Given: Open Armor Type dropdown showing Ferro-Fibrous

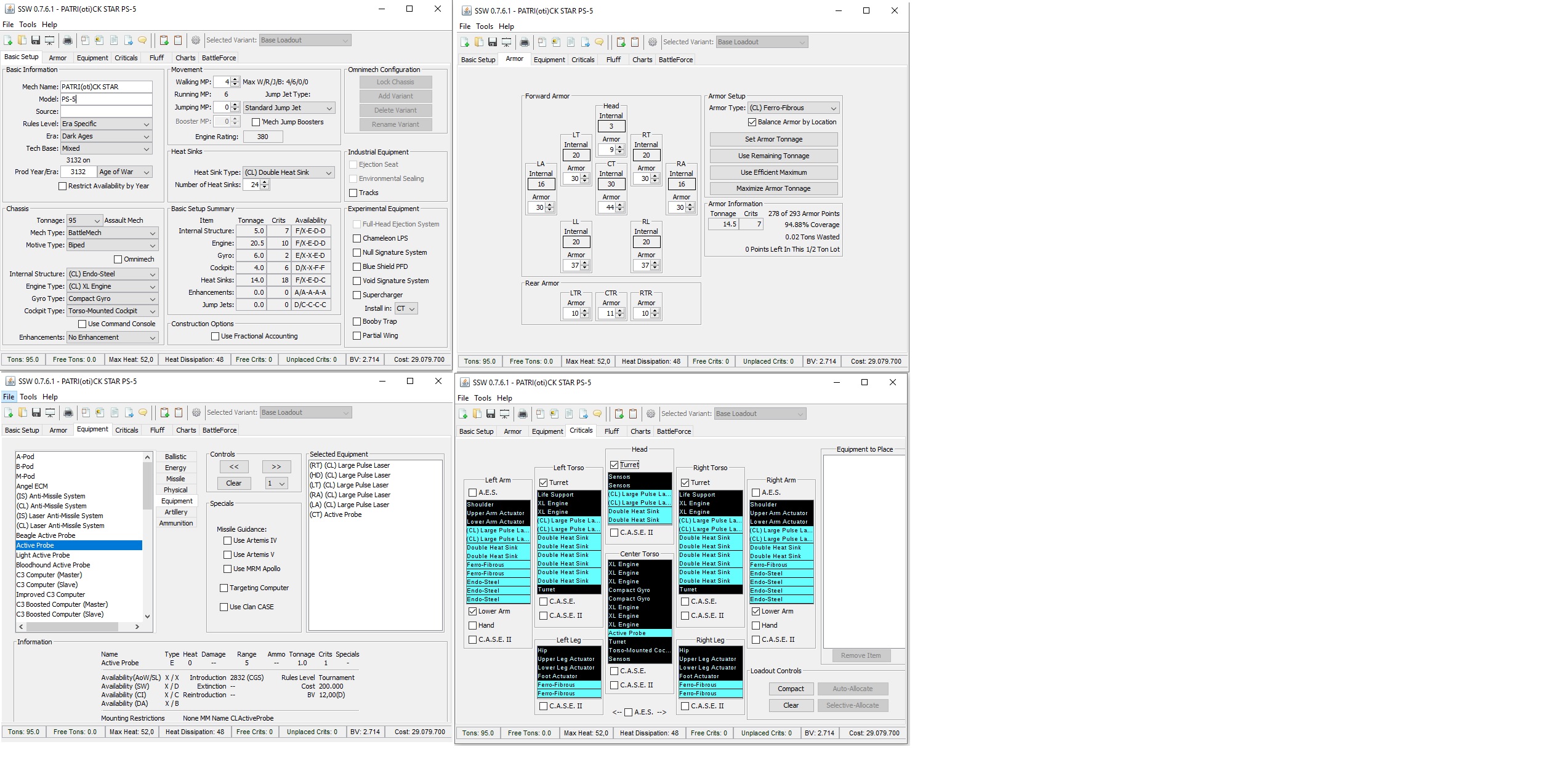Looking at the screenshot, I should click(794, 108).
